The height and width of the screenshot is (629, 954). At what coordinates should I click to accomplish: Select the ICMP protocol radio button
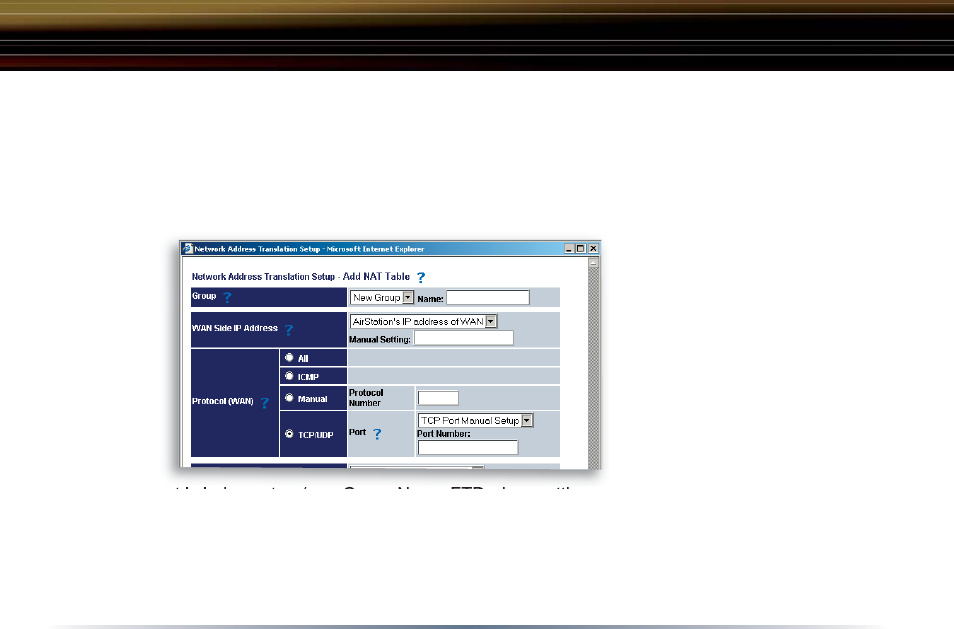click(289, 376)
